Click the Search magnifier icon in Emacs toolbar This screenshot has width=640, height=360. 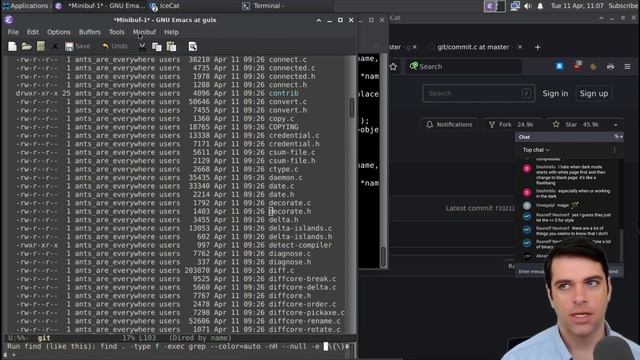click(193, 47)
